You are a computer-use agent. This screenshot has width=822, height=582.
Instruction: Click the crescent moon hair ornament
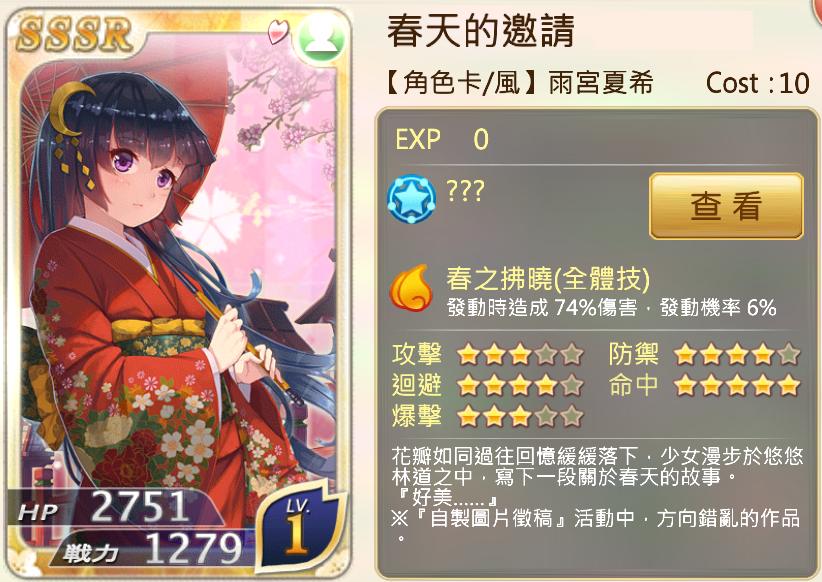coord(71,106)
